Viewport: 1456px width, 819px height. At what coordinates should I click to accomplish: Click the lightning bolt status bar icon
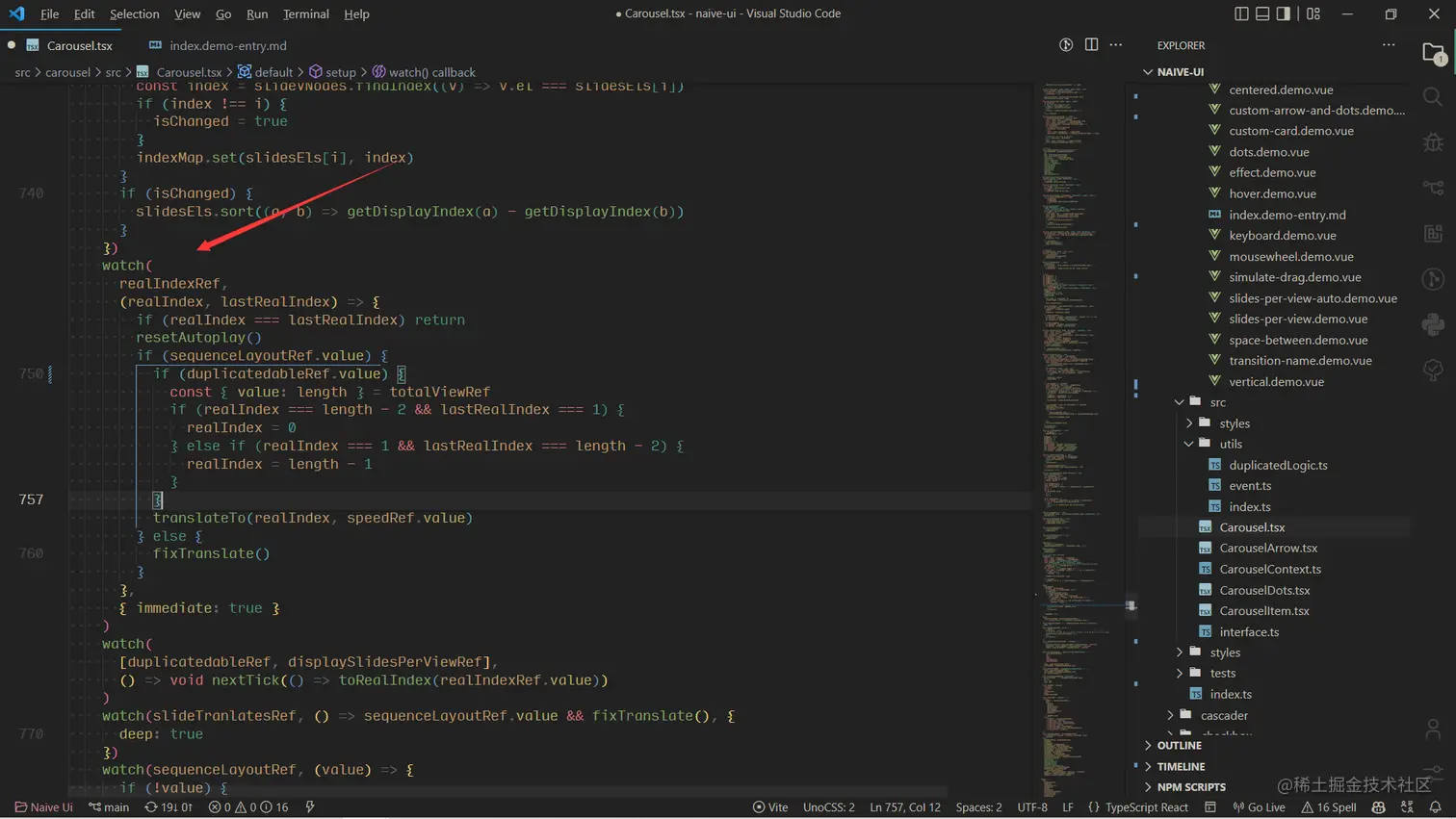(310, 807)
